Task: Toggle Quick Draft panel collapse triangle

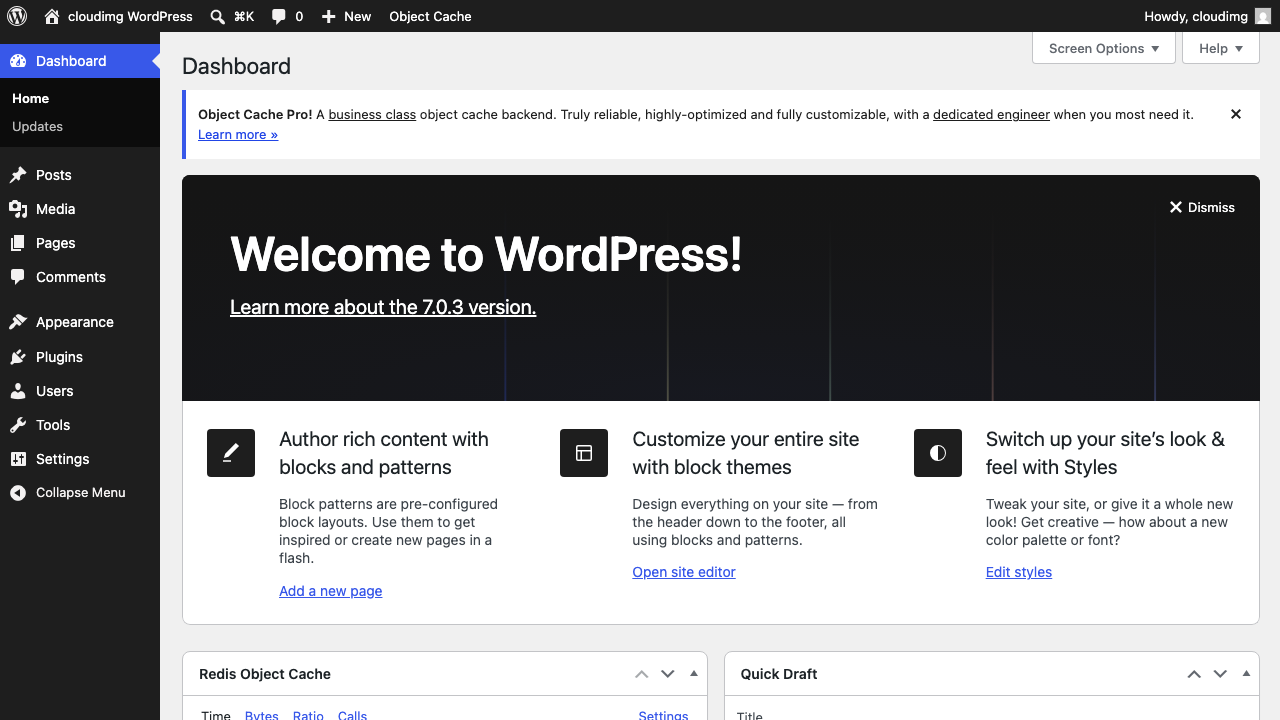Action: [x=1246, y=674]
